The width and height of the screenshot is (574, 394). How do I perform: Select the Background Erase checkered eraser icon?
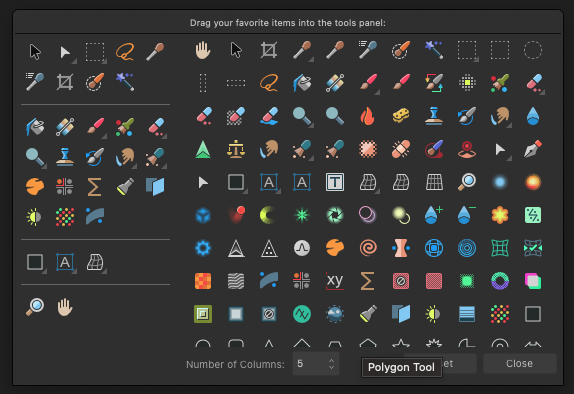(236, 116)
